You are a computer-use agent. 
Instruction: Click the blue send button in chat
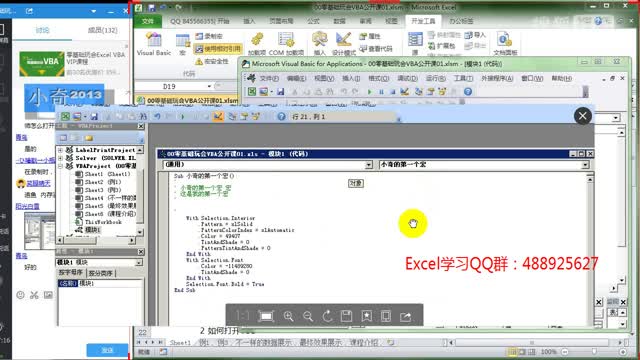coord(107,350)
